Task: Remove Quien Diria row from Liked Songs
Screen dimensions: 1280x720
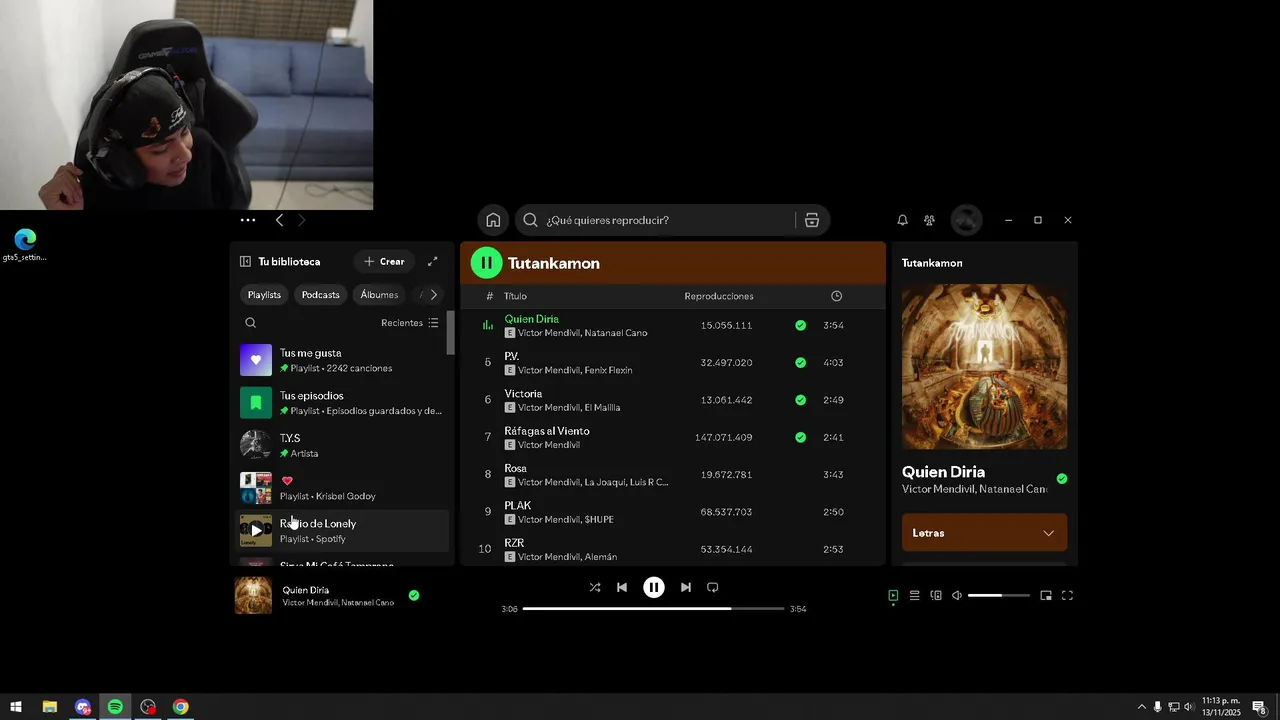Action: tap(800, 326)
